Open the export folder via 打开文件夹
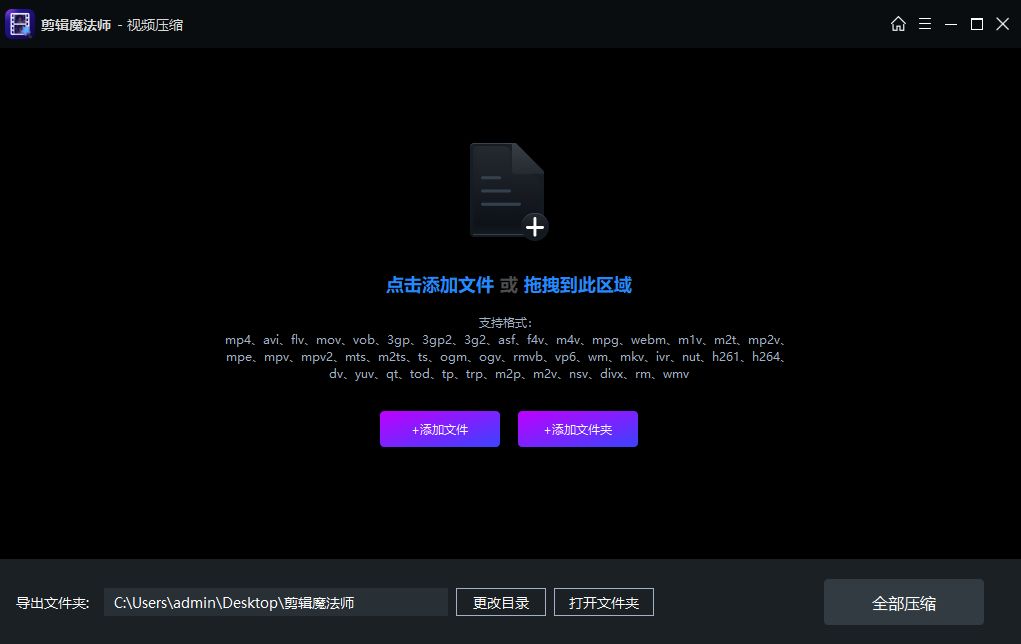Screen dimensions: 1021x644 (x=604, y=602)
